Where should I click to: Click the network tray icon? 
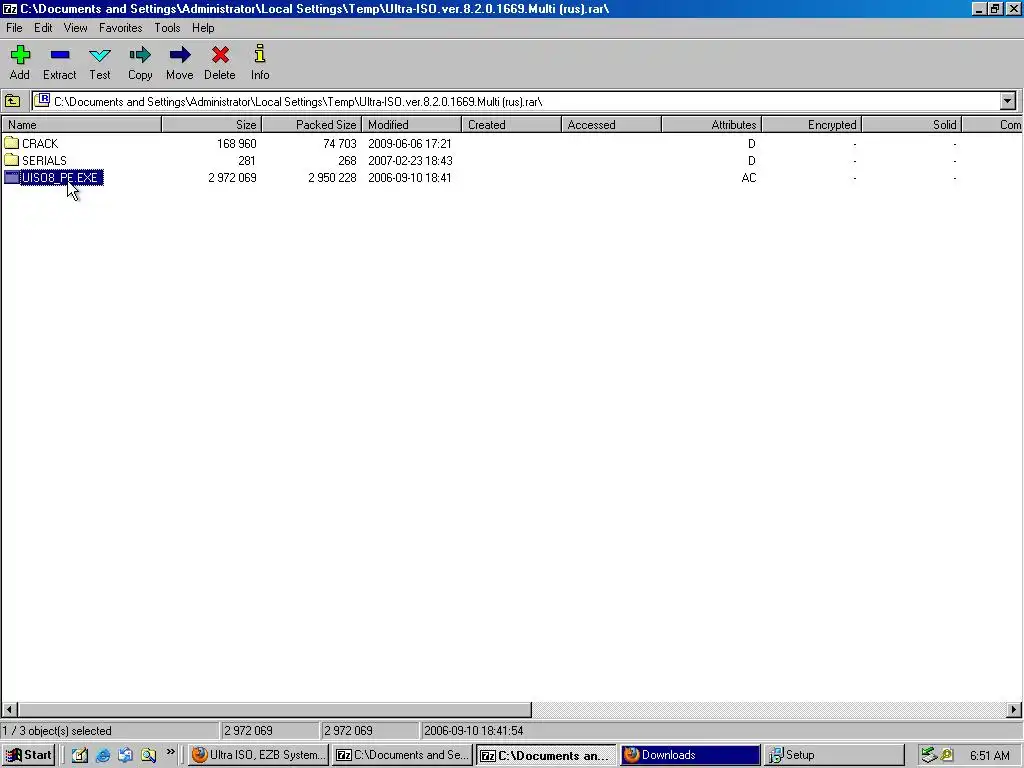tap(929, 756)
